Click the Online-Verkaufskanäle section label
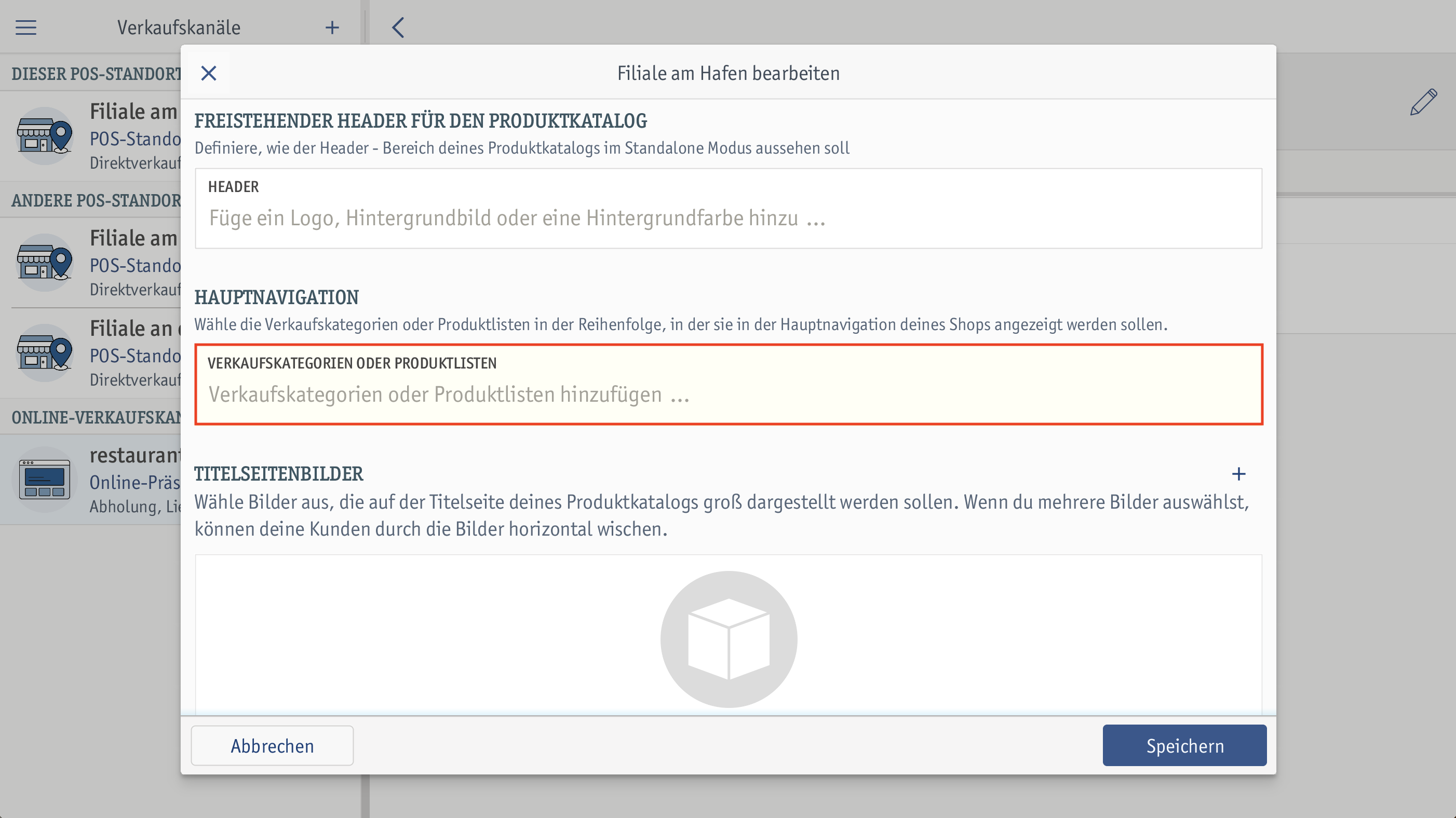 pos(96,417)
